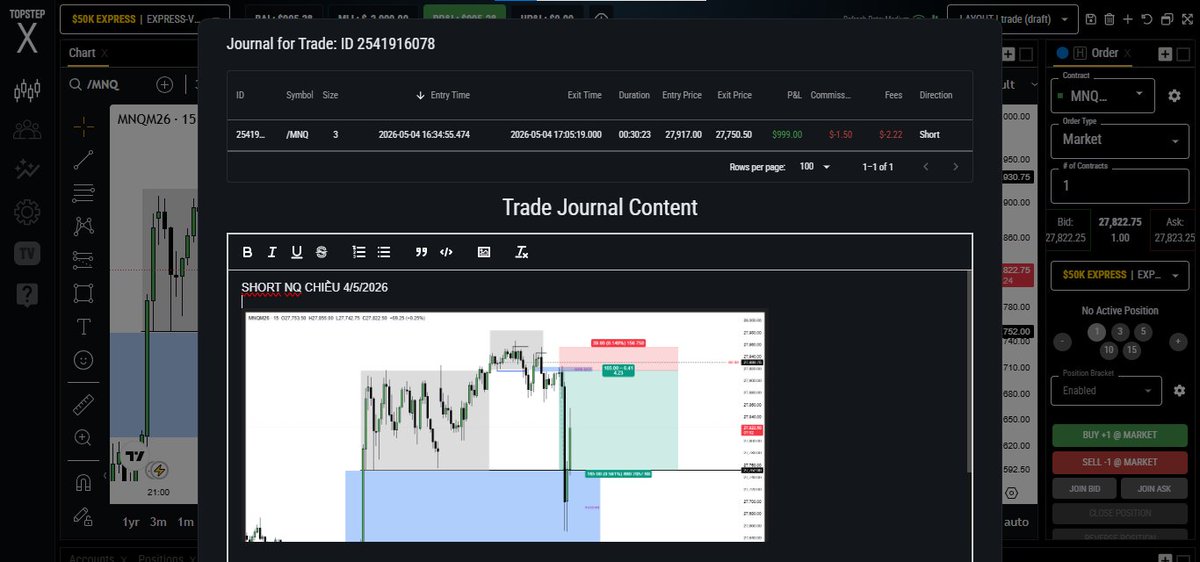Select the horizontal lines Fibonacci tool
This screenshot has width=1200, height=562.
[x=84, y=192]
